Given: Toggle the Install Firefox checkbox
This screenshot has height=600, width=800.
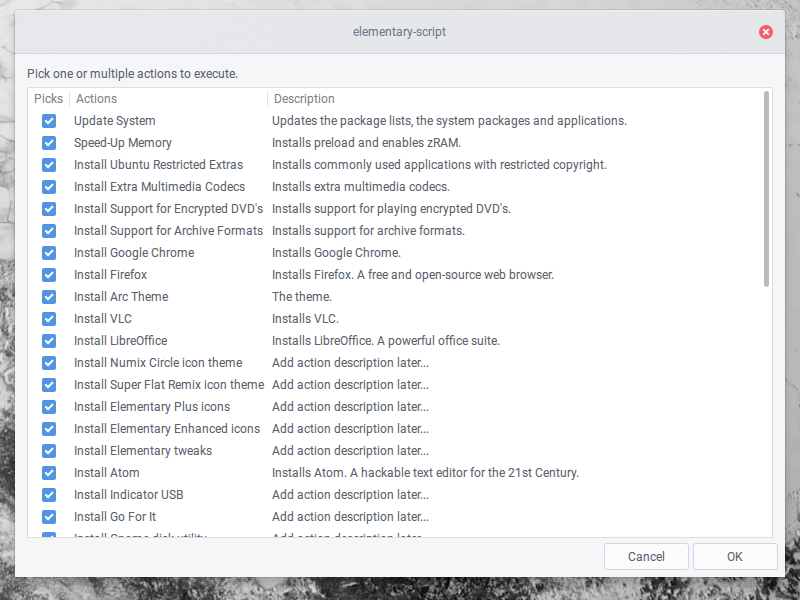Looking at the screenshot, I should pyautogui.click(x=49, y=274).
